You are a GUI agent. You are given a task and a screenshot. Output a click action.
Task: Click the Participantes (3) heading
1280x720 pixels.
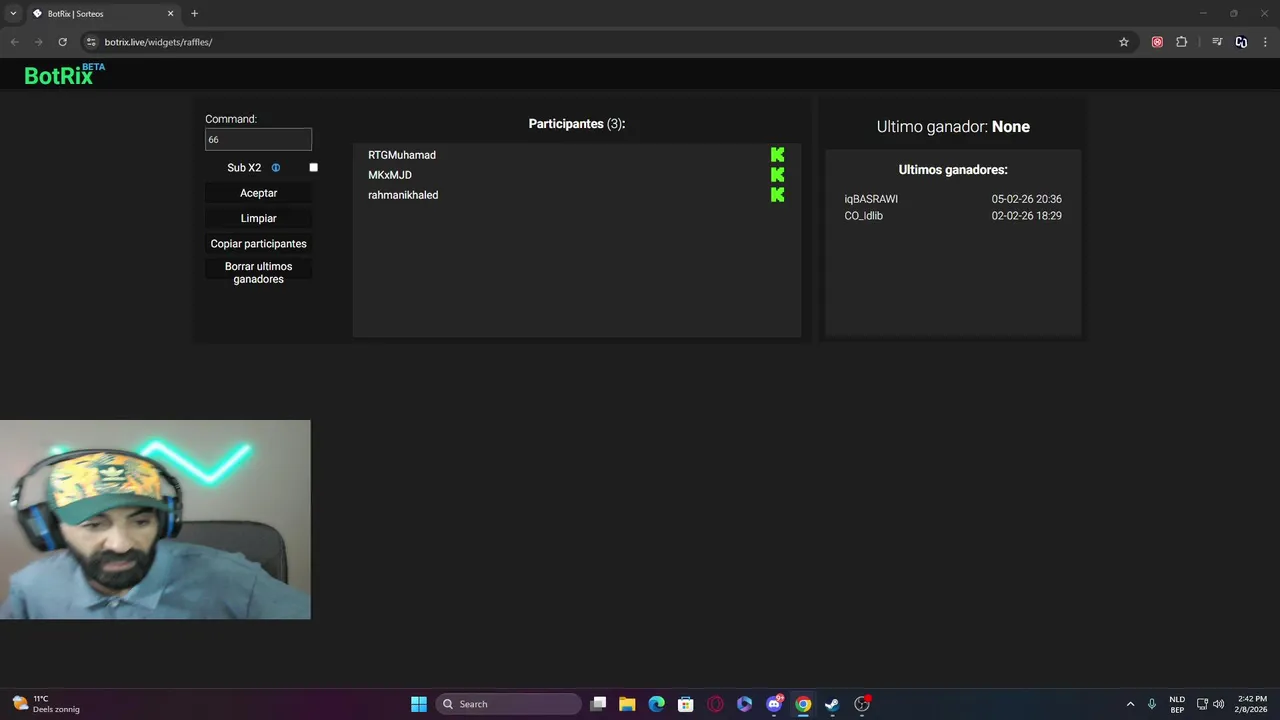point(577,124)
